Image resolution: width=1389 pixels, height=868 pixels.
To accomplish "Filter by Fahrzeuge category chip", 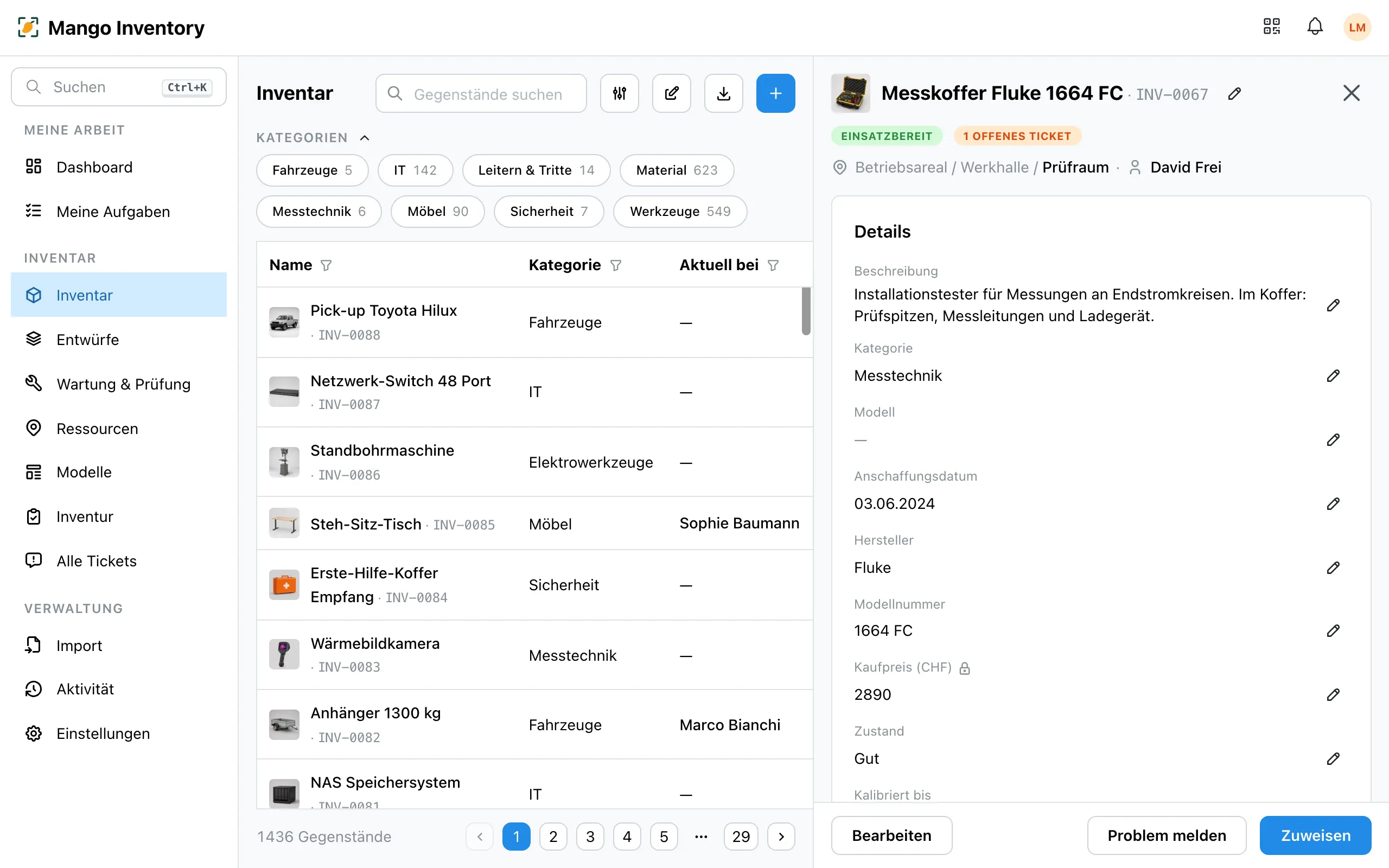I will 312,170.
